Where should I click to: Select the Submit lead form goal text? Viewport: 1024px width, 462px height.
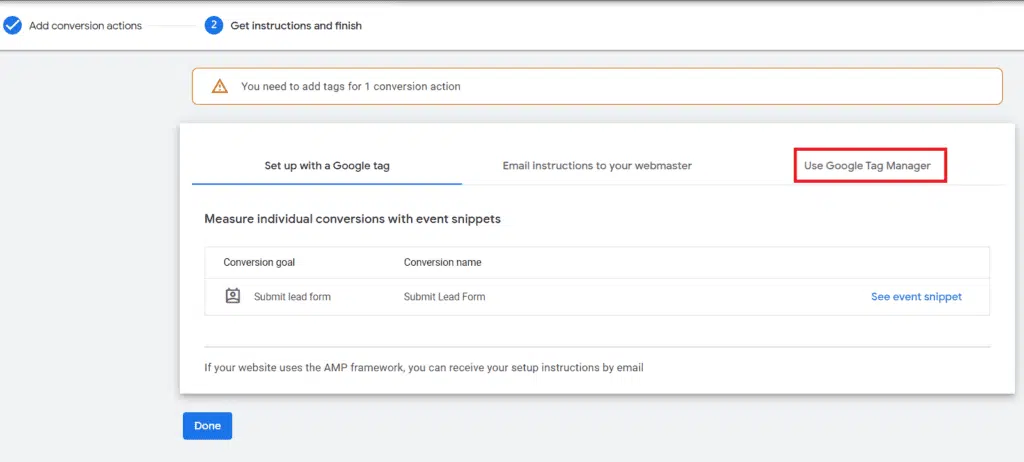pyautogui.click(x=292, y=297)
